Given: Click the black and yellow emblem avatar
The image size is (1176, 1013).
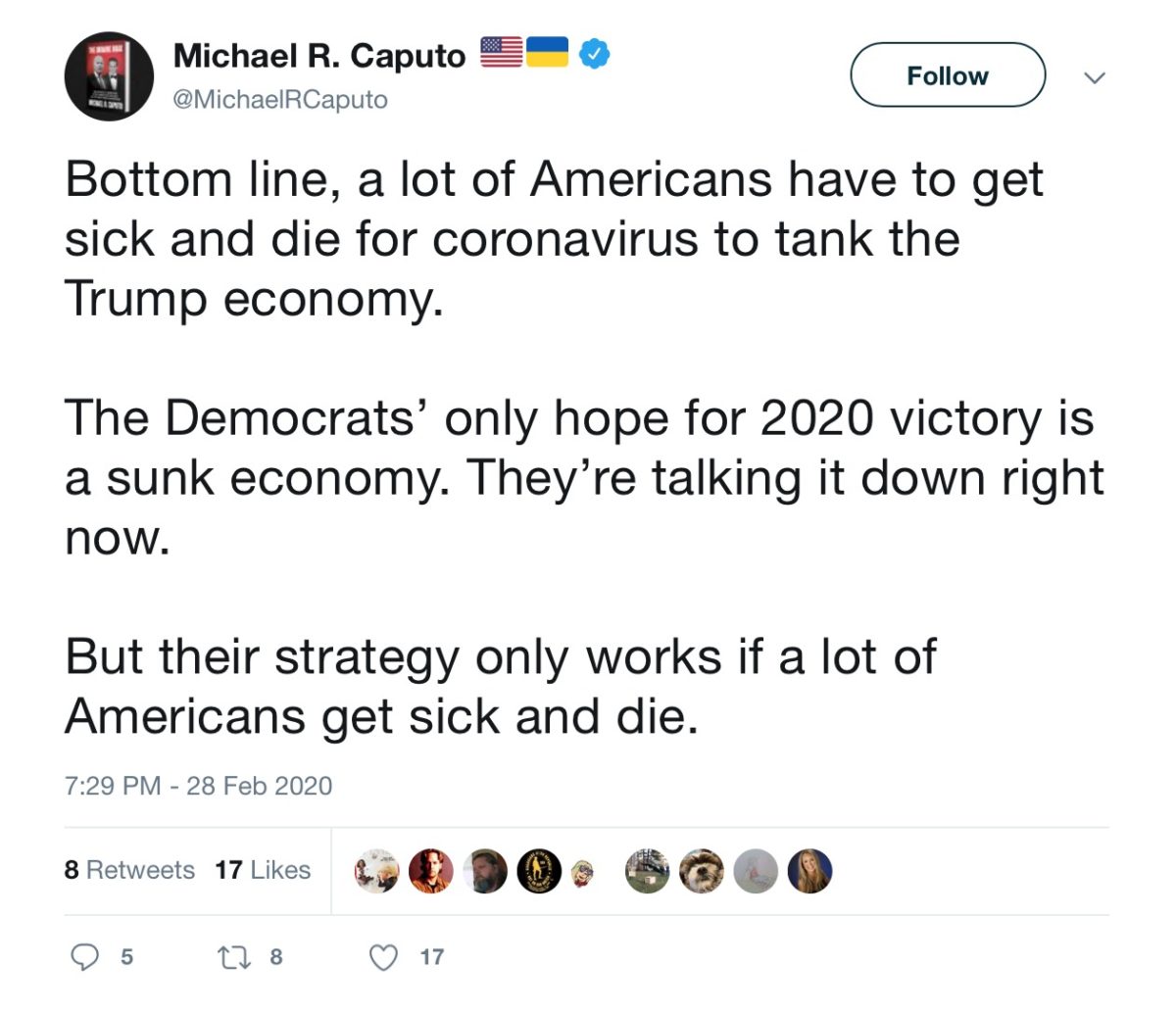Looking at the screenshot, I should (539, 871).
